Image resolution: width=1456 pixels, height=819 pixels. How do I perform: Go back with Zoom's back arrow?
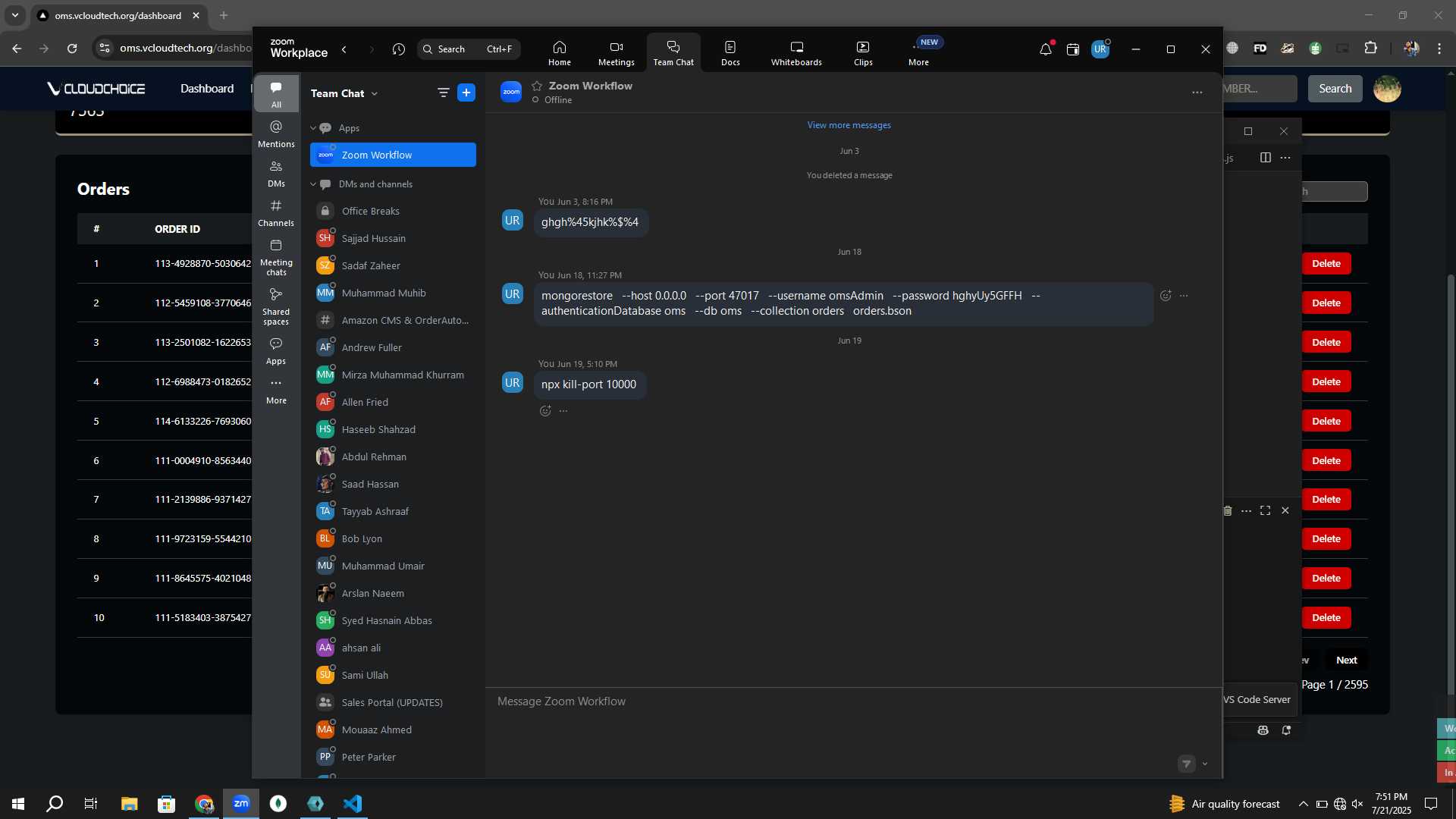pyautogui.click(x=344, y=49)
